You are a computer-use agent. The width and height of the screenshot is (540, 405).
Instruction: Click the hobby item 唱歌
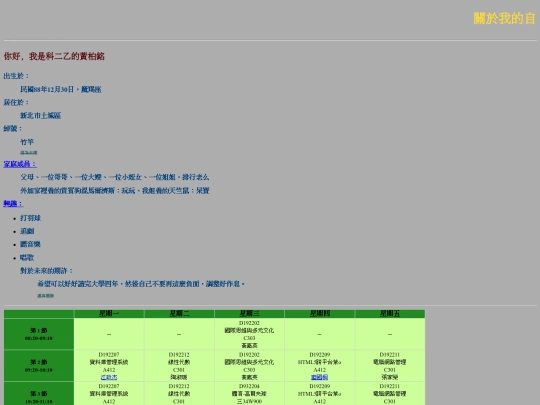[x=27, y=257]
